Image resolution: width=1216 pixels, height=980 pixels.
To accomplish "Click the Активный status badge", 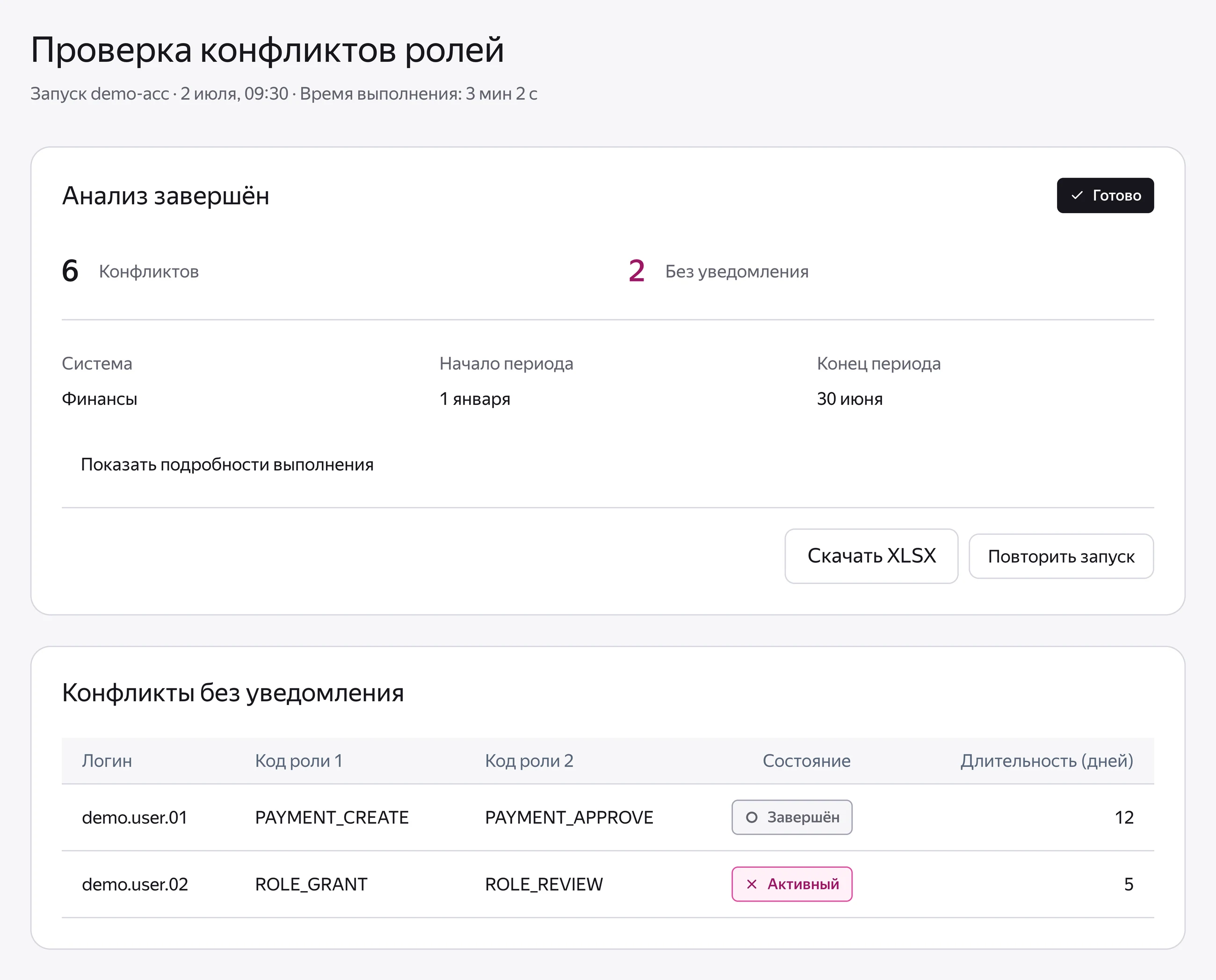I will coord(792,884).
